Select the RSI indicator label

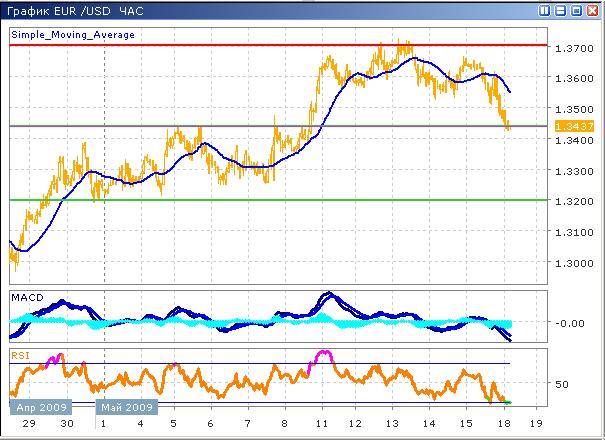click(19, 354)
